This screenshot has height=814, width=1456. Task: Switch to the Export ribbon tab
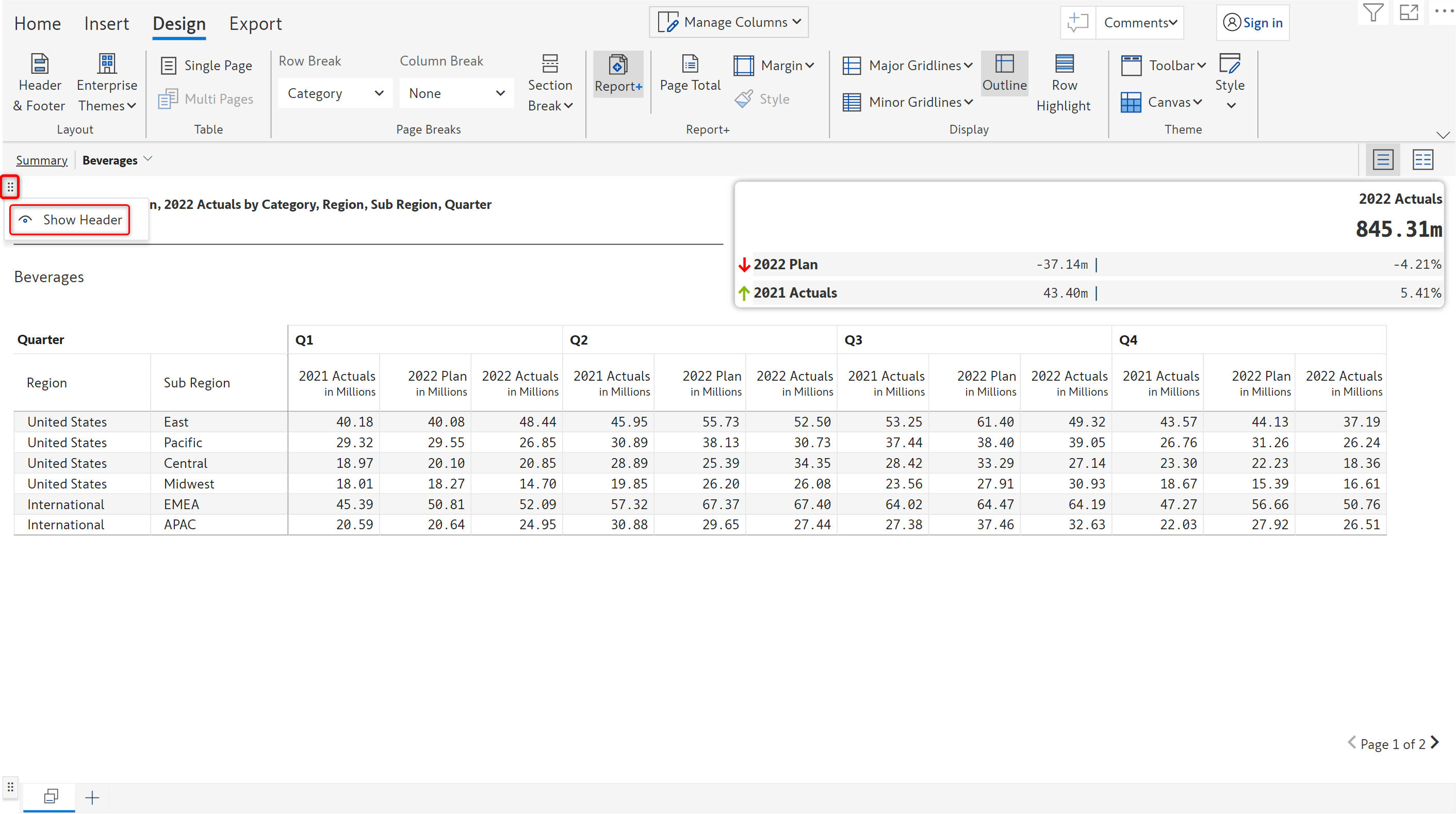coord(255,24)
